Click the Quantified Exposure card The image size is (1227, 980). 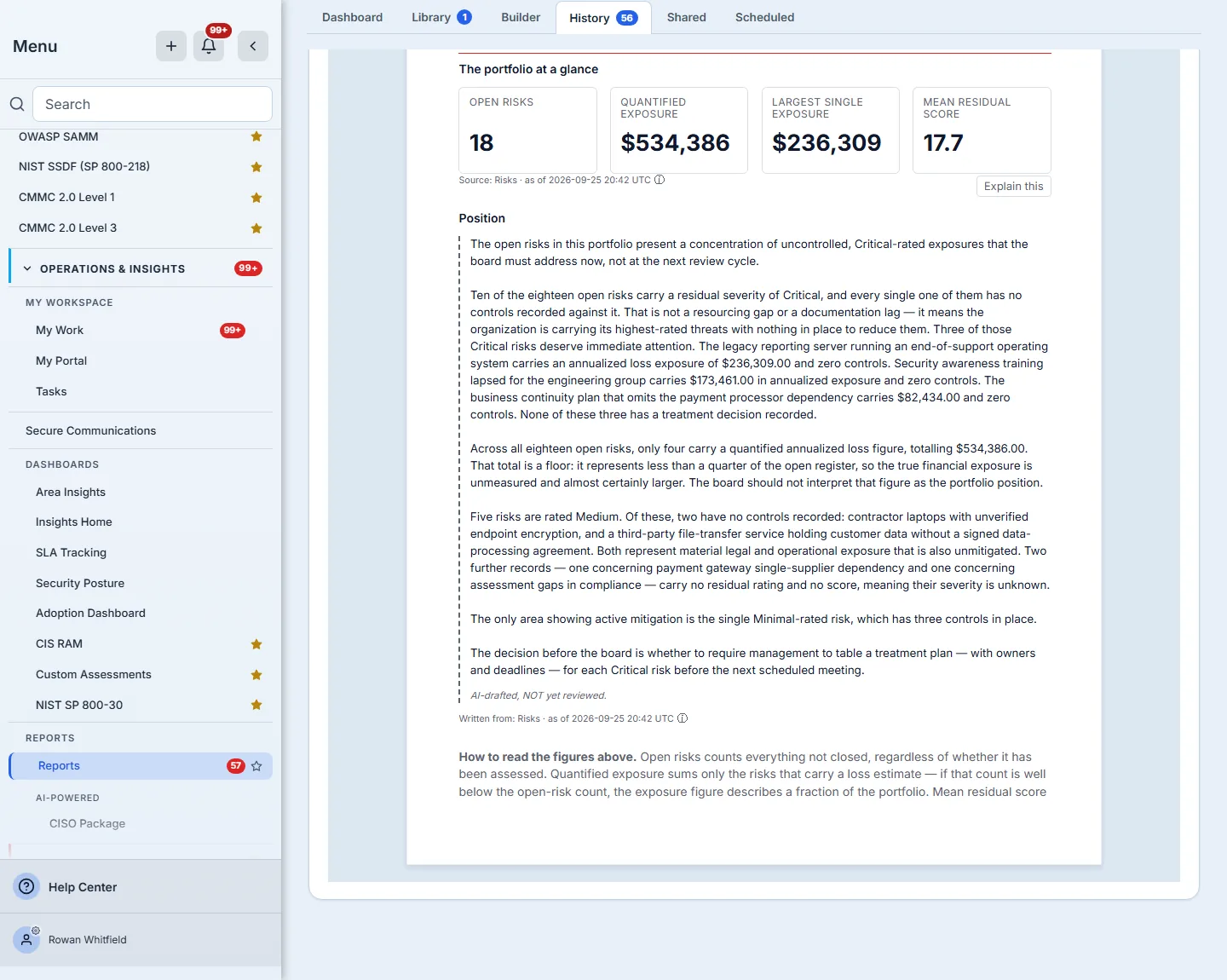coord(679,130)
